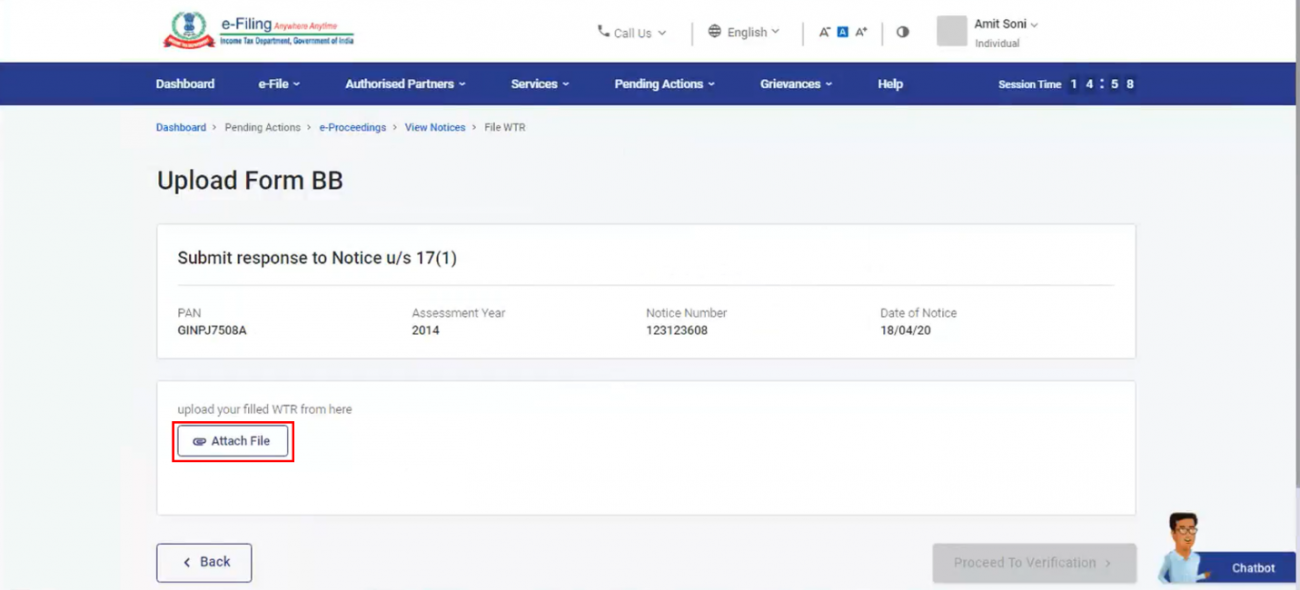Click the blue default font size icon
Image resolution: width=1300 pixels, height=590 pixels.
[x=841, y=31]
